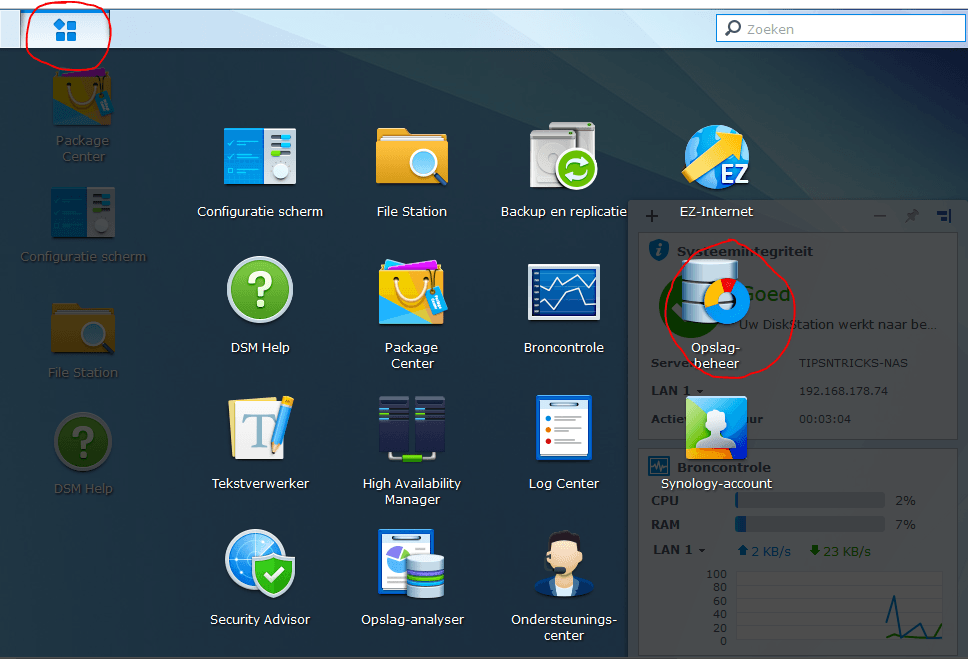Pin the widget panel
968x659 pixels.
pyautogui.click(x=912, y=216)
